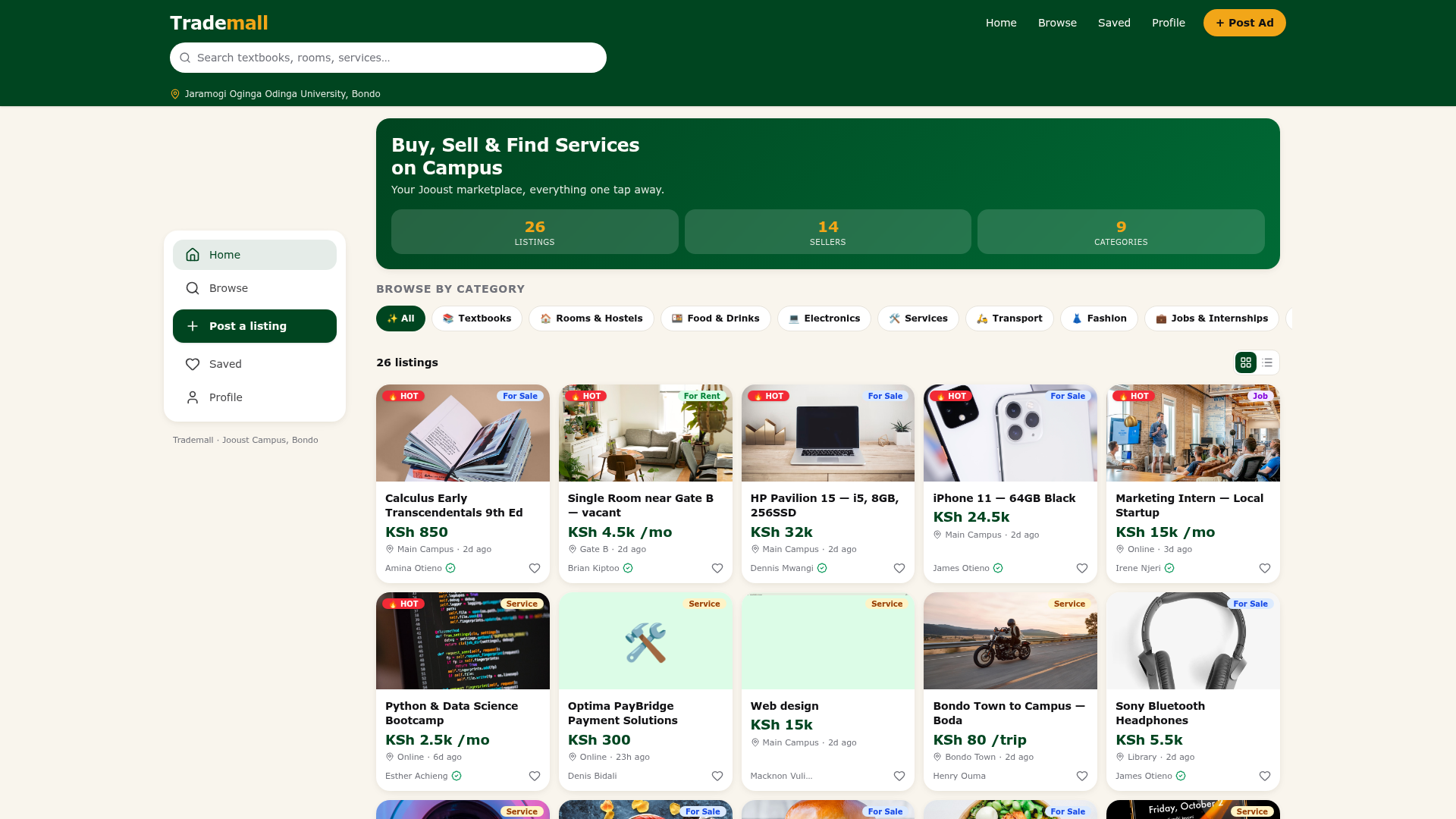Click the search magnifier icon
This screenshot has height=819, width=1456.
(x=185, y=58)
